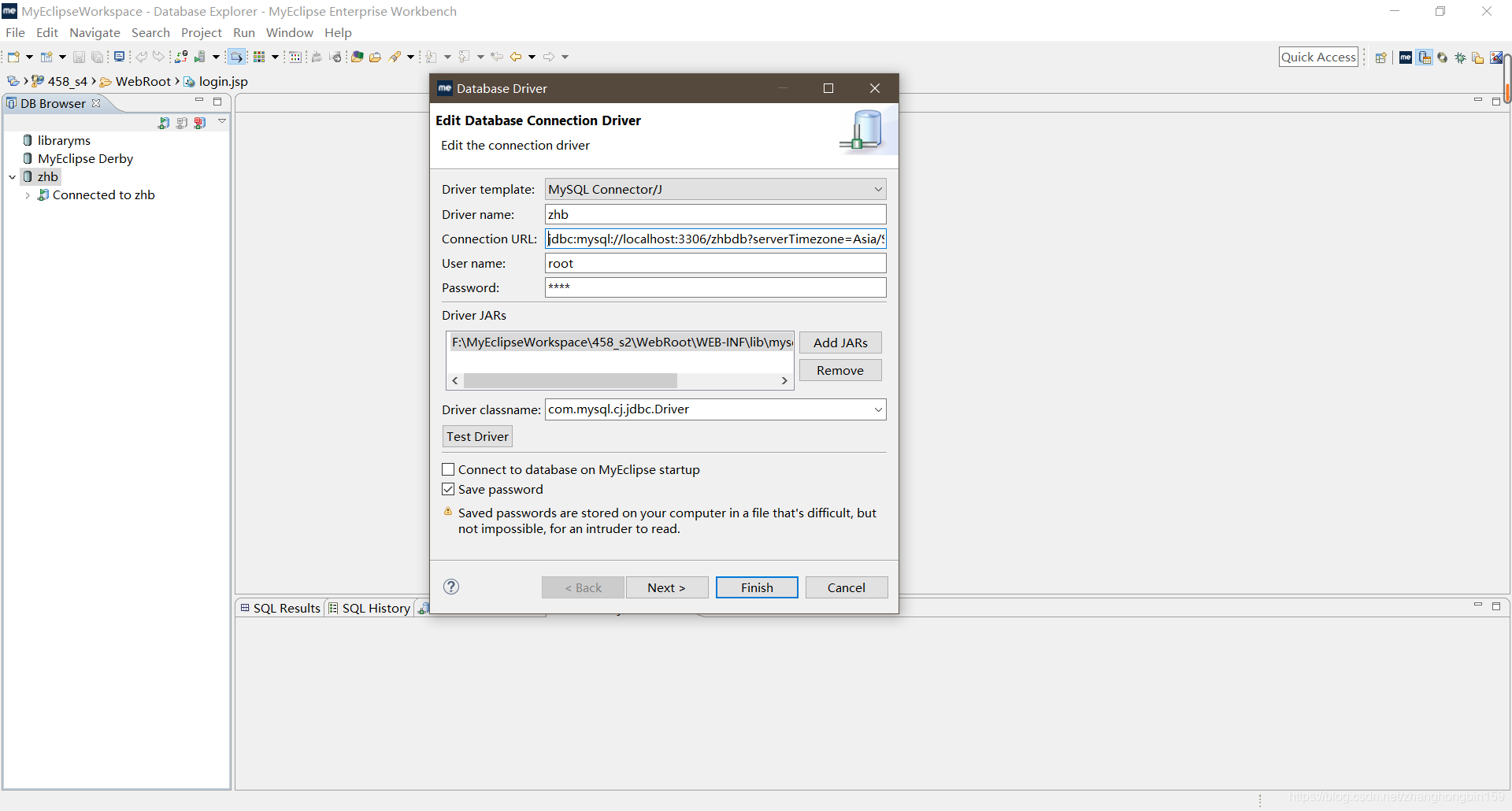The width and height of the screenshot is (1512, 811).
Task: Click the Undo arrow toolbar icon
Action: pyautogui.click(x=142, y=57)
